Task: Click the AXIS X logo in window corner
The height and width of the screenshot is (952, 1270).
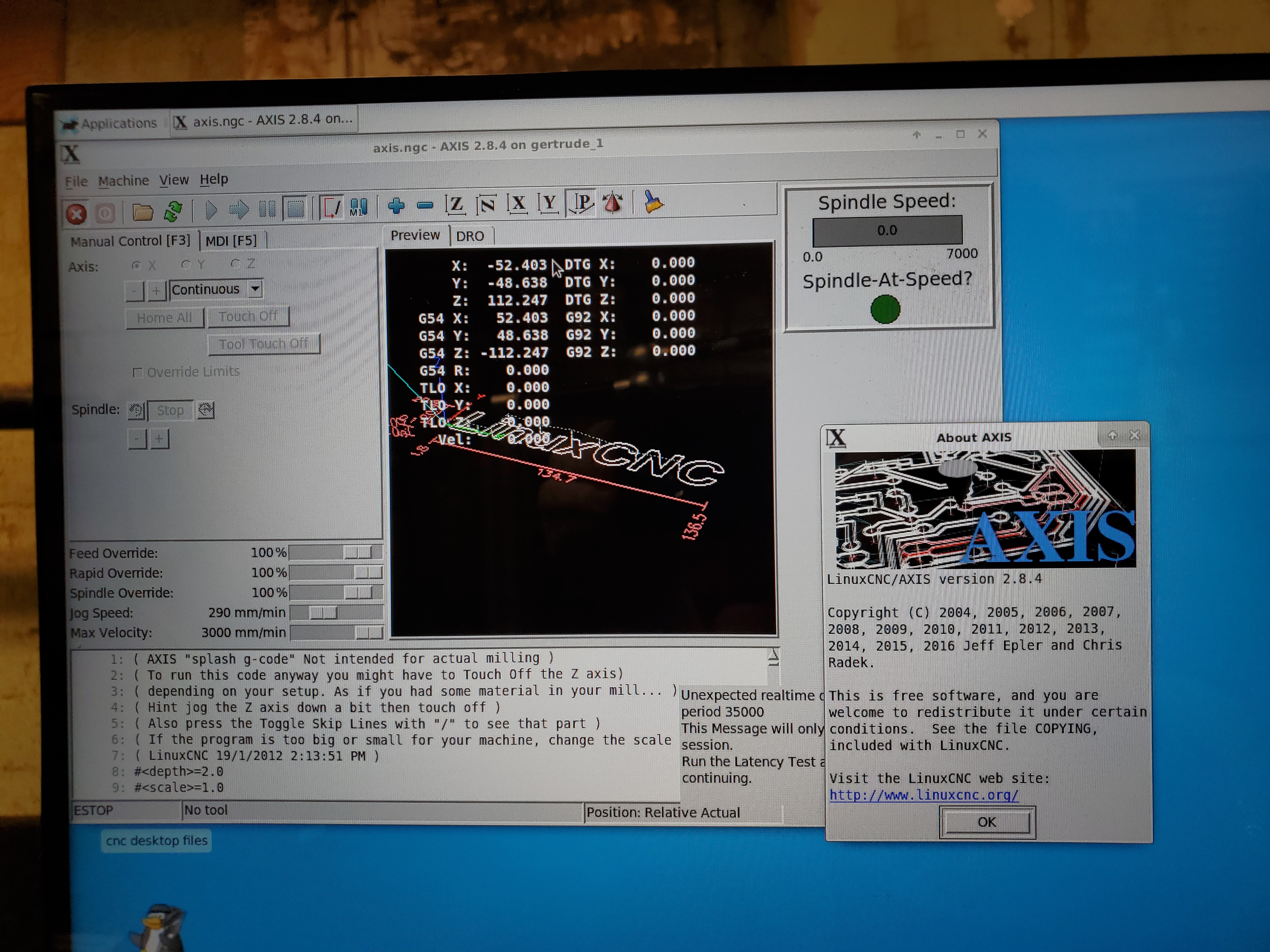Action: tap(71, 154)
